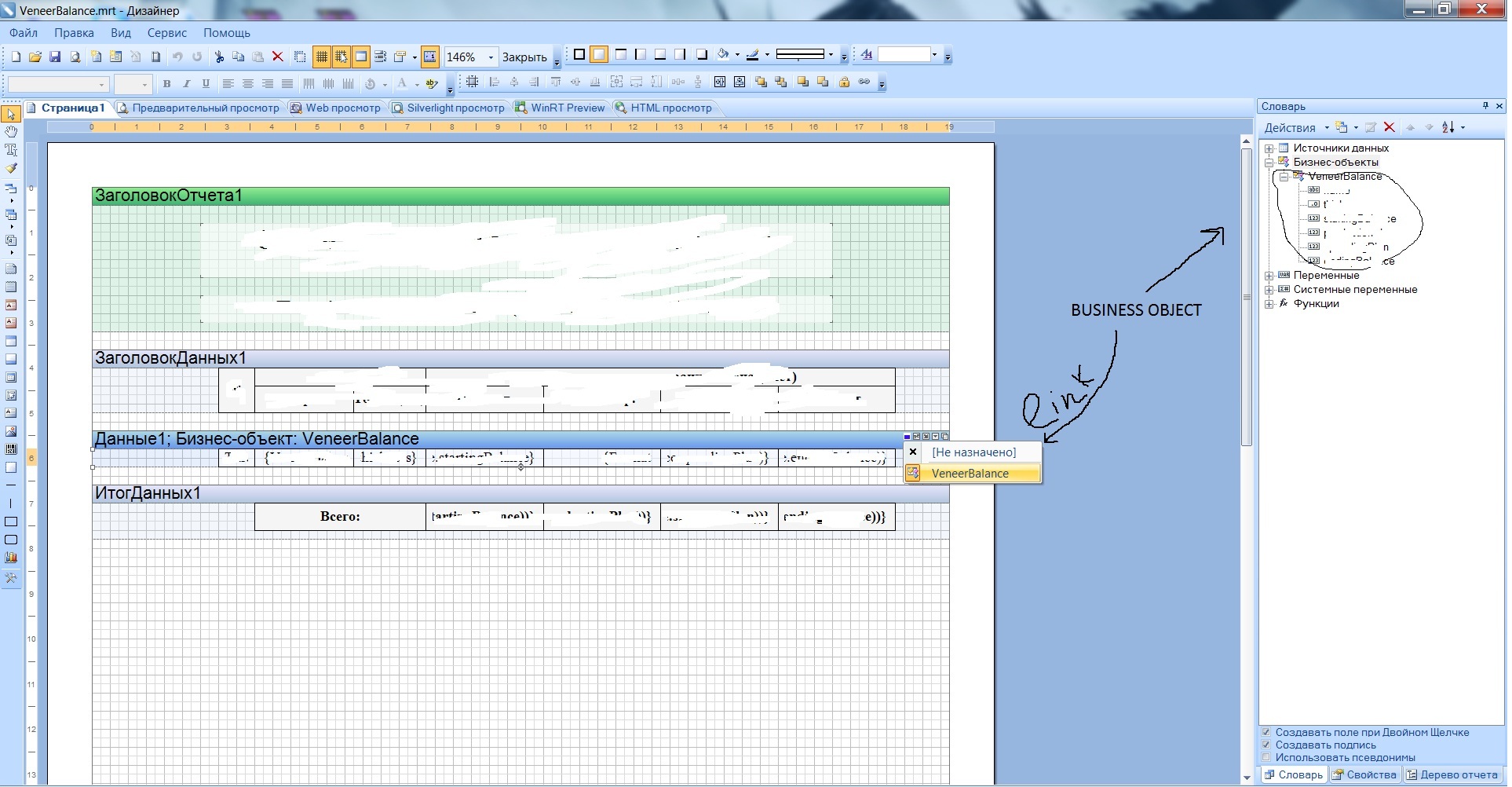The height and width of the screenshot is (787, 1512).
Task: Toggle 'Создавать подпись' checkbox
Action: pos(1266,745)
